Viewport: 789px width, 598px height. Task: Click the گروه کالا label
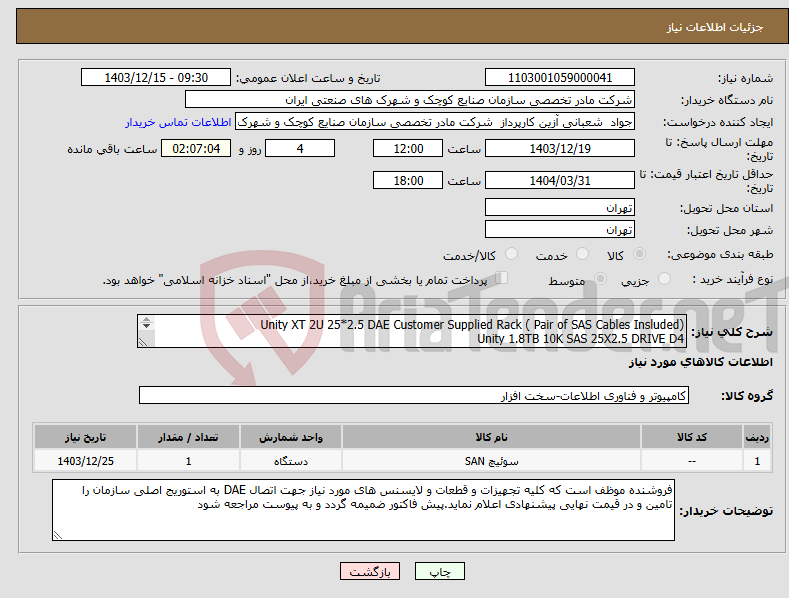[747, 396]
